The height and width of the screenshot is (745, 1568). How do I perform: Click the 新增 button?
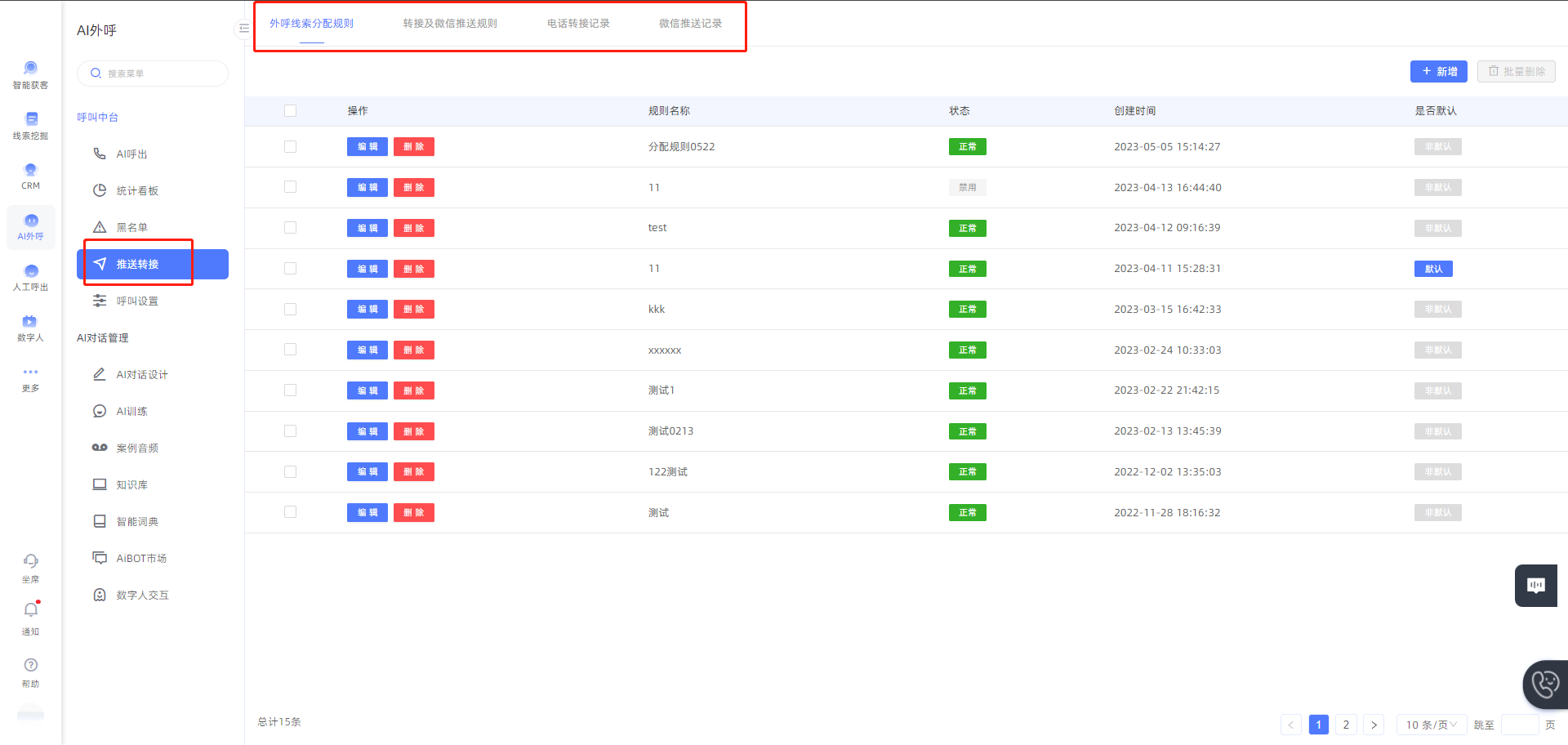click(1439, 72)
